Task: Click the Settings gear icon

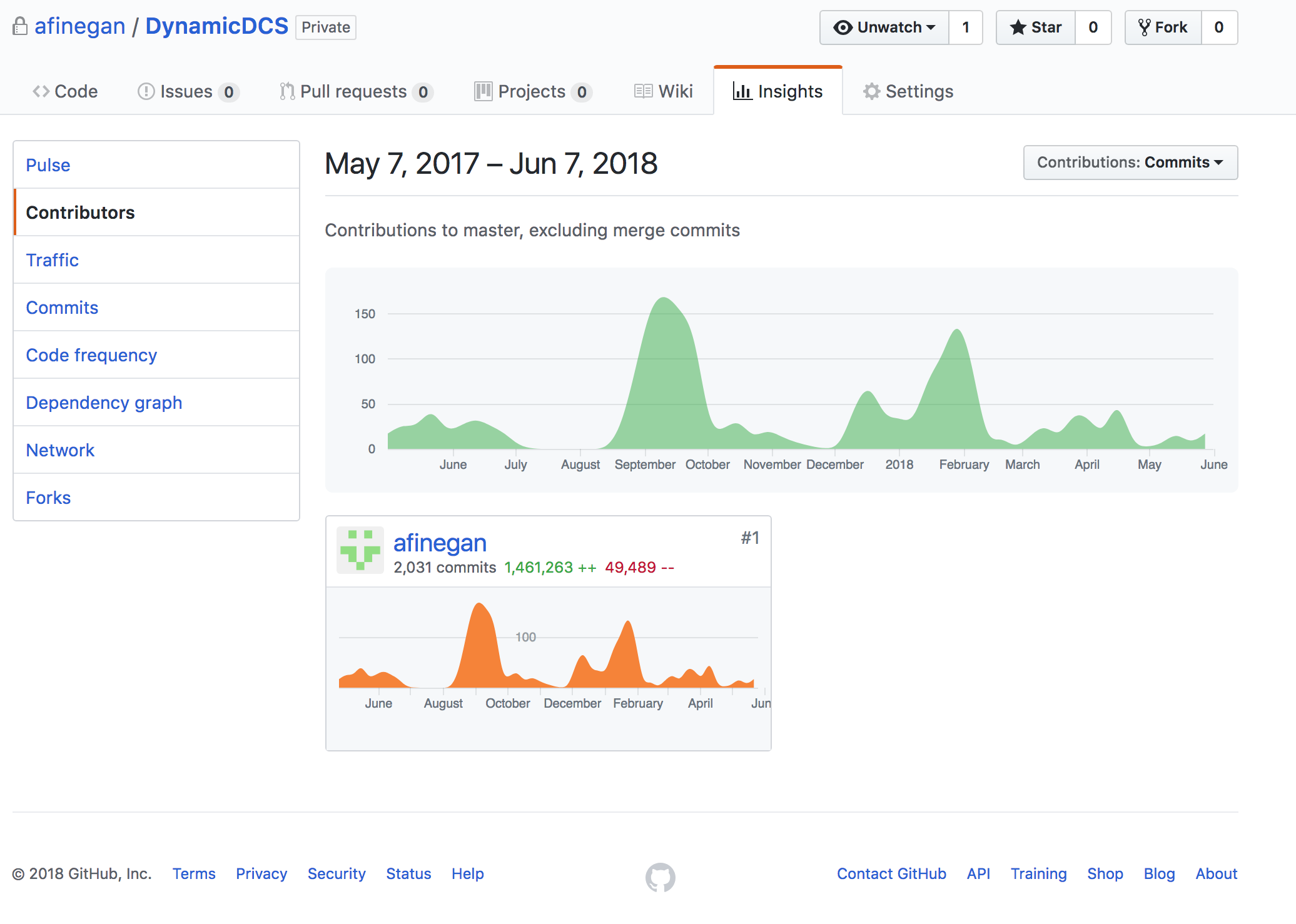Action: [872, 91]
